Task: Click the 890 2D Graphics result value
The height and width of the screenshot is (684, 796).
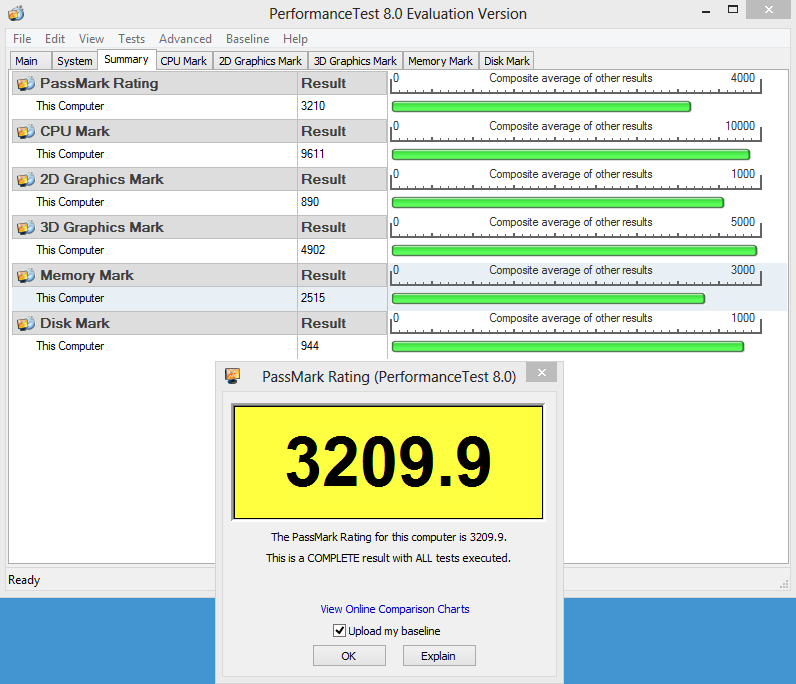Action: [310, 202]
